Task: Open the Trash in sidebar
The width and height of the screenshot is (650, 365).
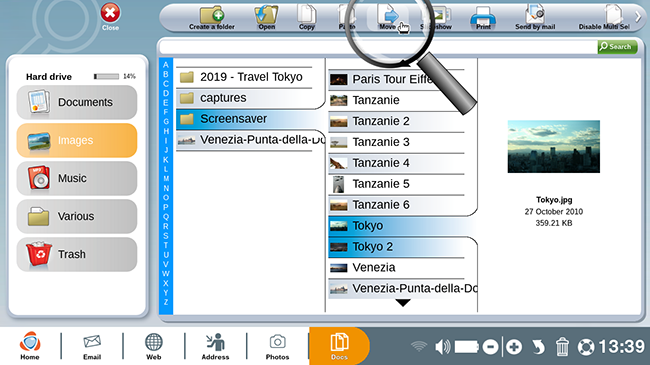Action: (x=77, y=254)
